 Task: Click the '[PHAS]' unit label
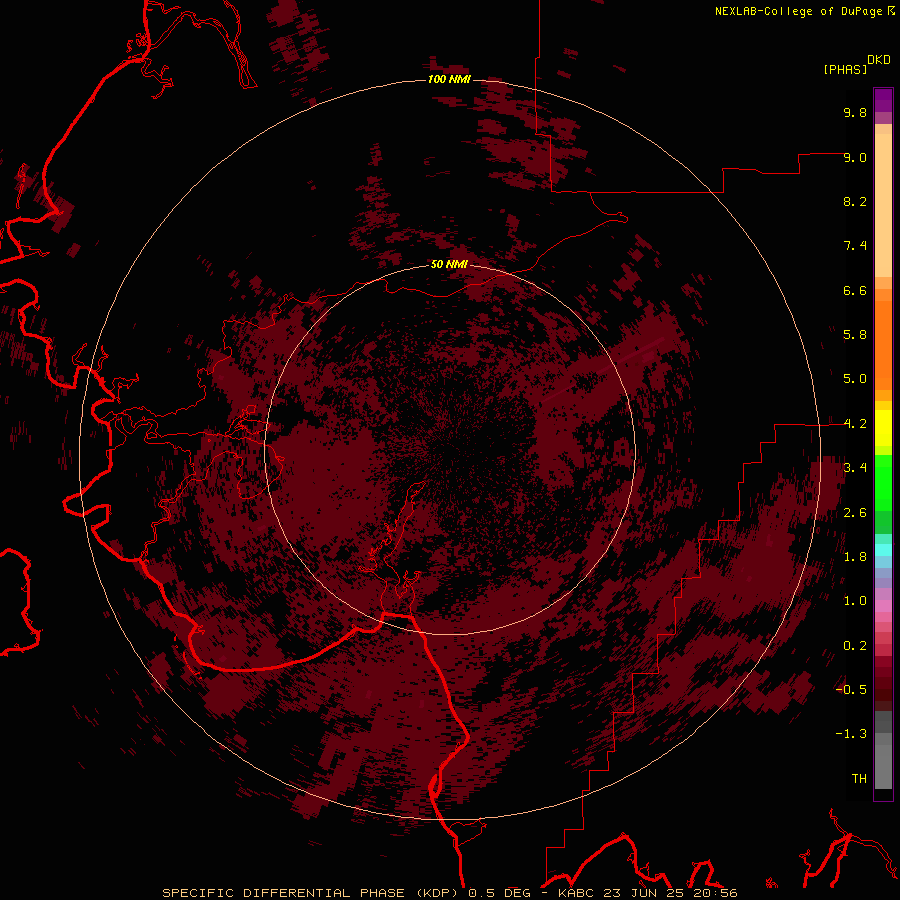tap(845, 70)
